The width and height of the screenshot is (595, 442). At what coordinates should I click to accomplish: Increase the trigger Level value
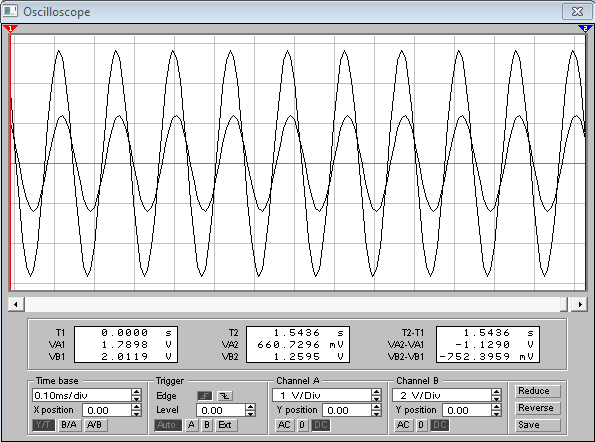(x=250, y=407)
